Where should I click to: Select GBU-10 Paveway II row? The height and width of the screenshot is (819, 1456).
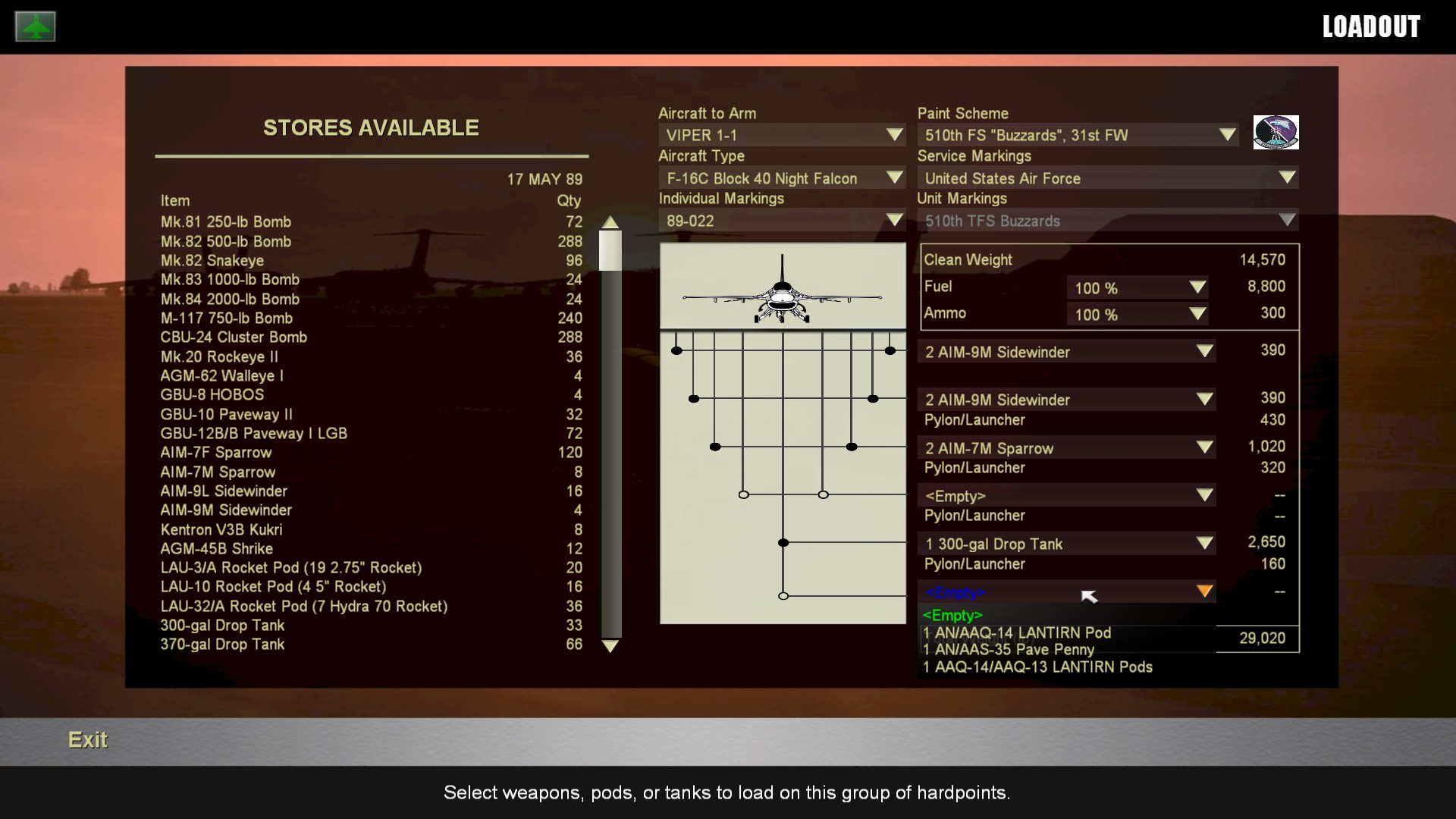click(372, 414)
